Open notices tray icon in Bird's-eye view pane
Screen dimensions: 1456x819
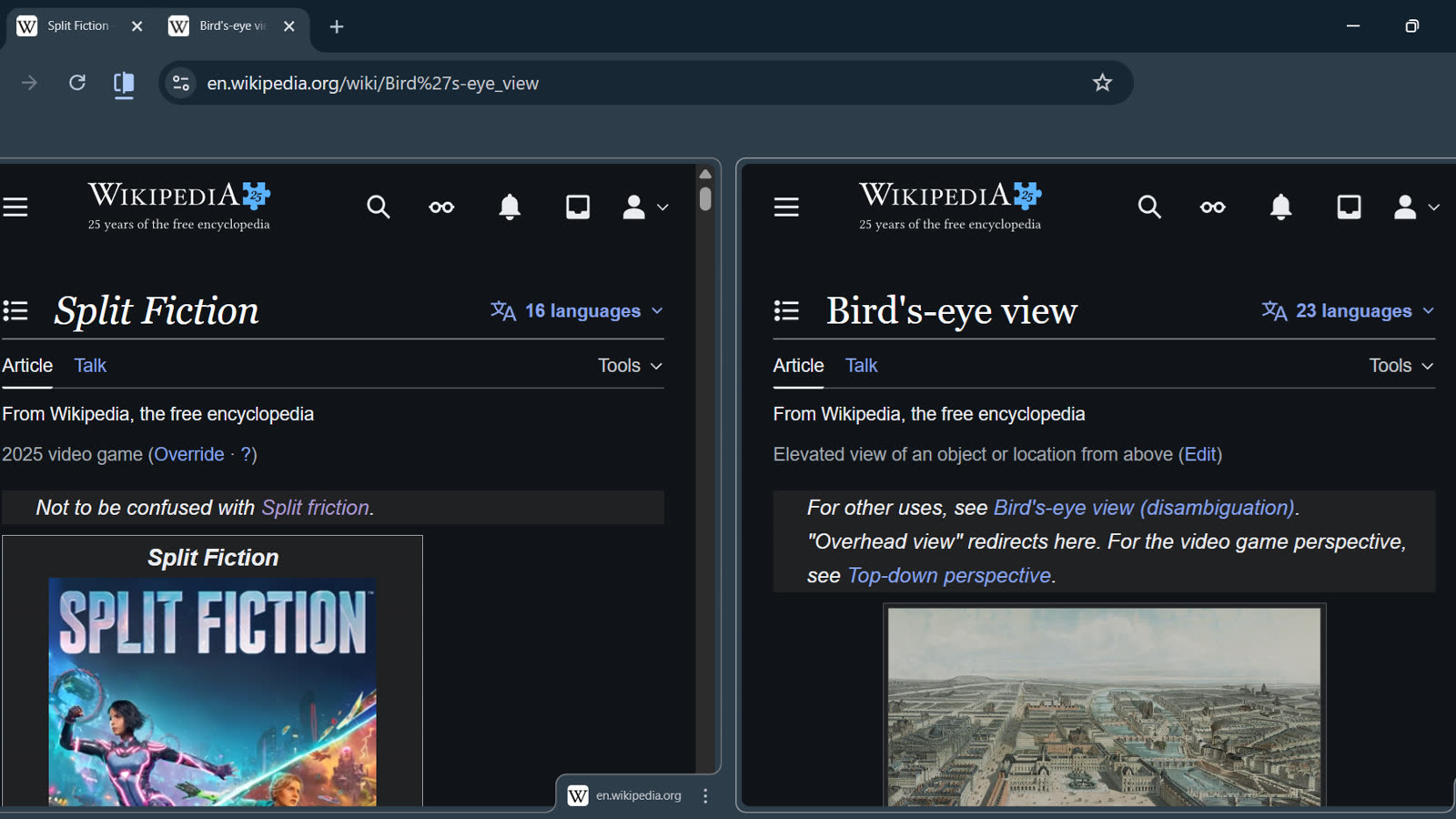pos(1349,207)
